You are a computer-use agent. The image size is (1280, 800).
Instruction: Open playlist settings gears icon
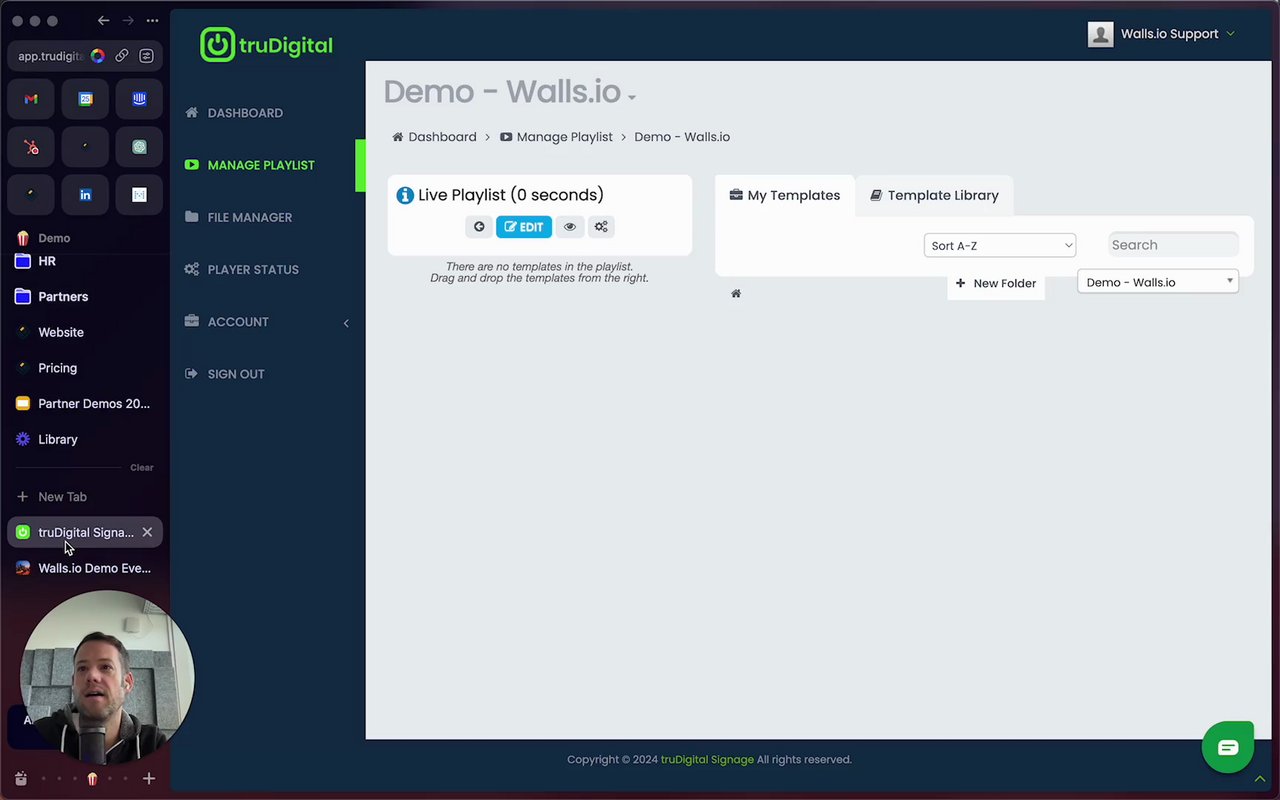(x=601, y=227)
